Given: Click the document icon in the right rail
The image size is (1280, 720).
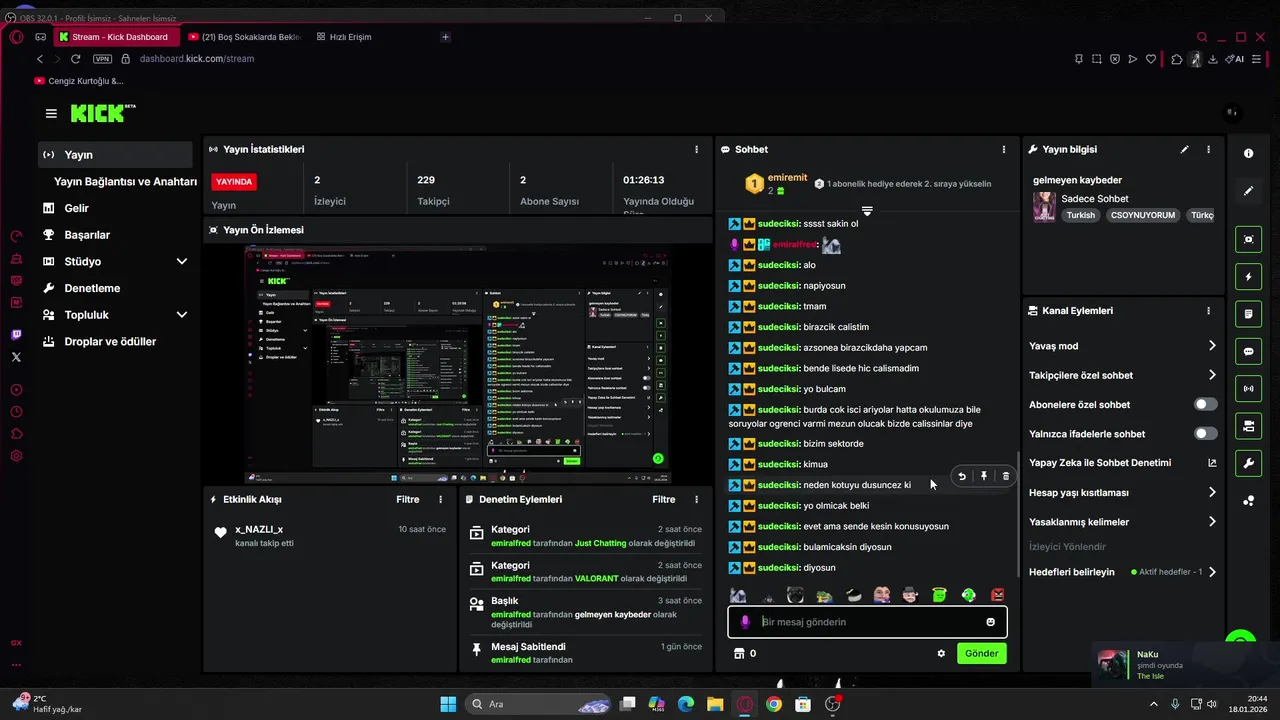Looking at the screenshot, I should click(x=1248, y=314).
